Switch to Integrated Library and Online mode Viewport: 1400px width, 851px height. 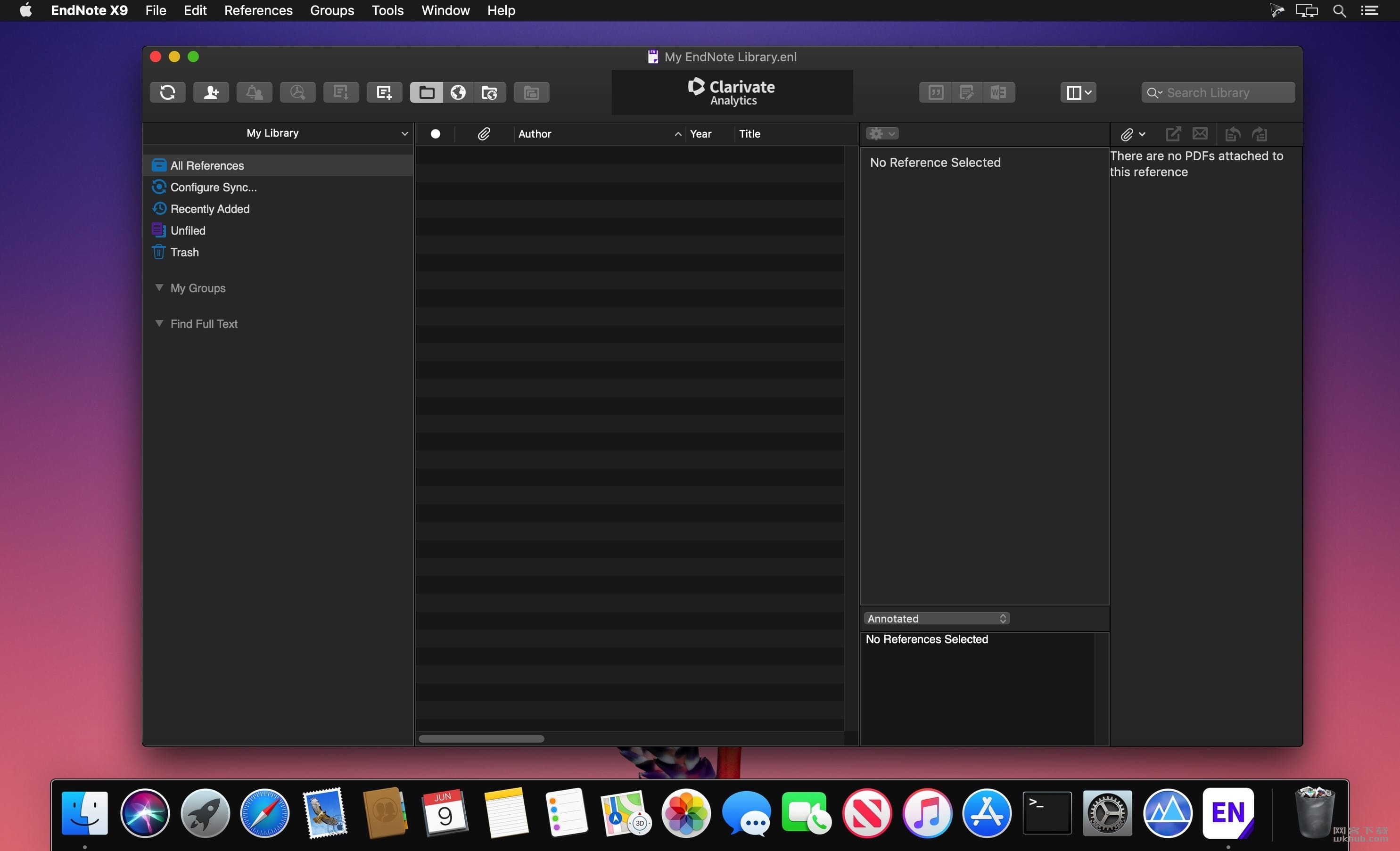(x=490, y=92)
